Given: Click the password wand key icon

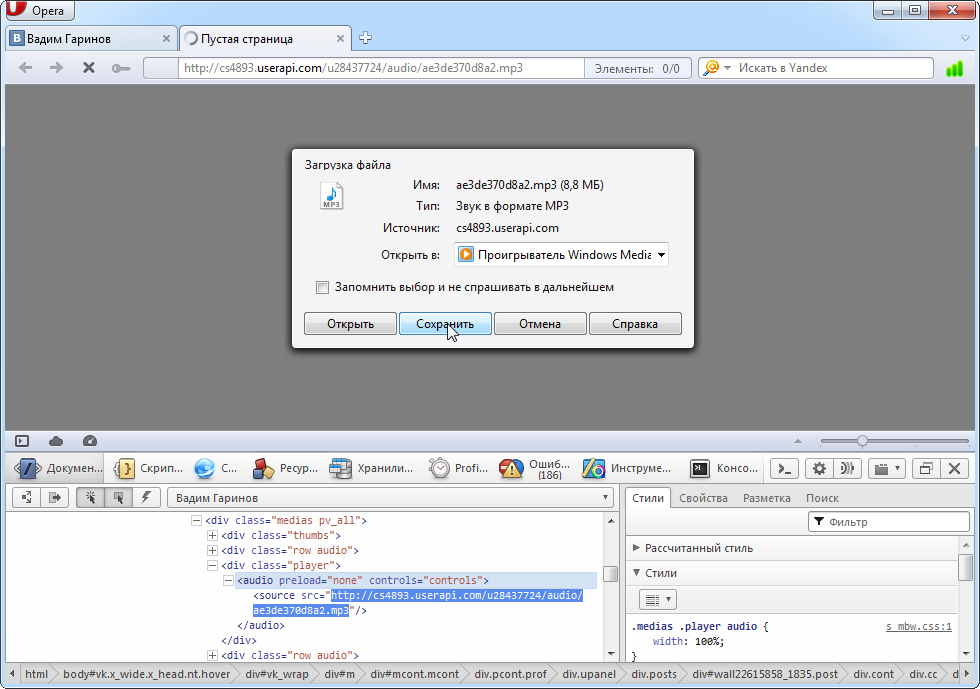Looking at the screenshot, I should click(121, 68).
